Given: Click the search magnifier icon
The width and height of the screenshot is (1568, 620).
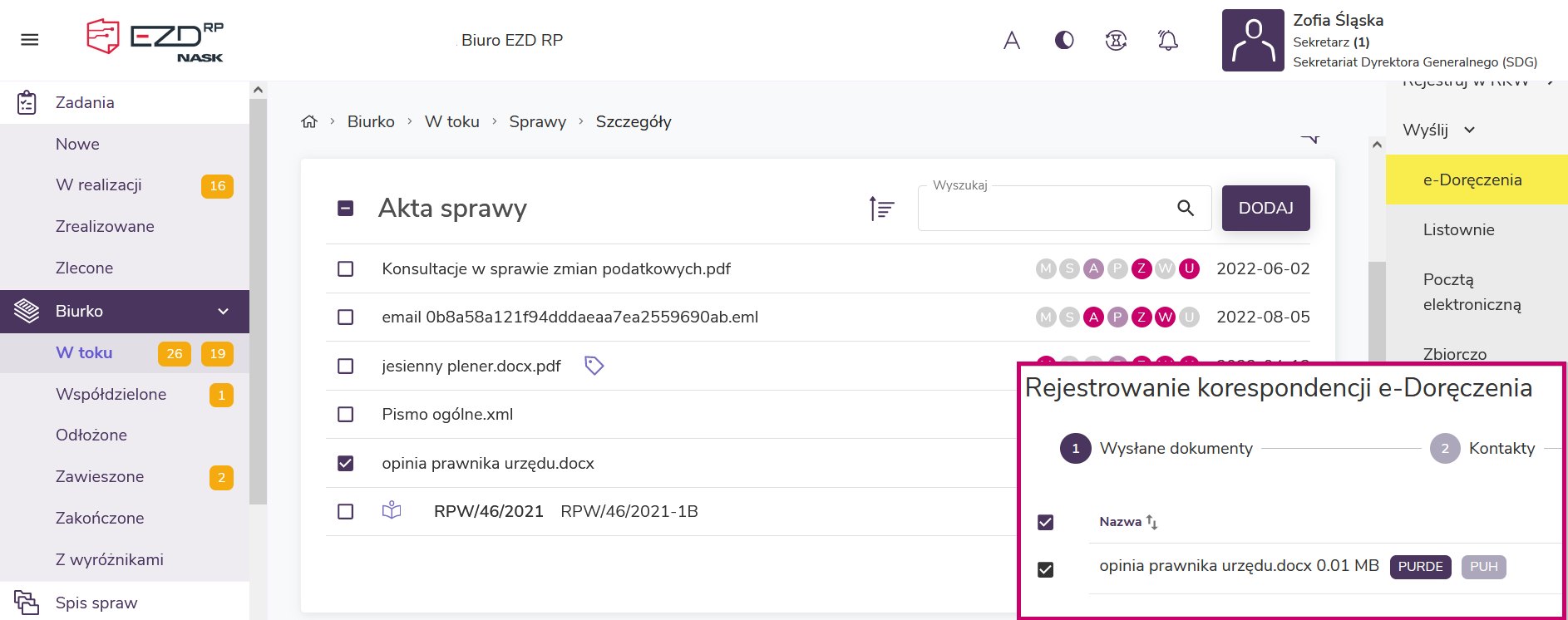Looking at the screenshot, I should 1186,208.
